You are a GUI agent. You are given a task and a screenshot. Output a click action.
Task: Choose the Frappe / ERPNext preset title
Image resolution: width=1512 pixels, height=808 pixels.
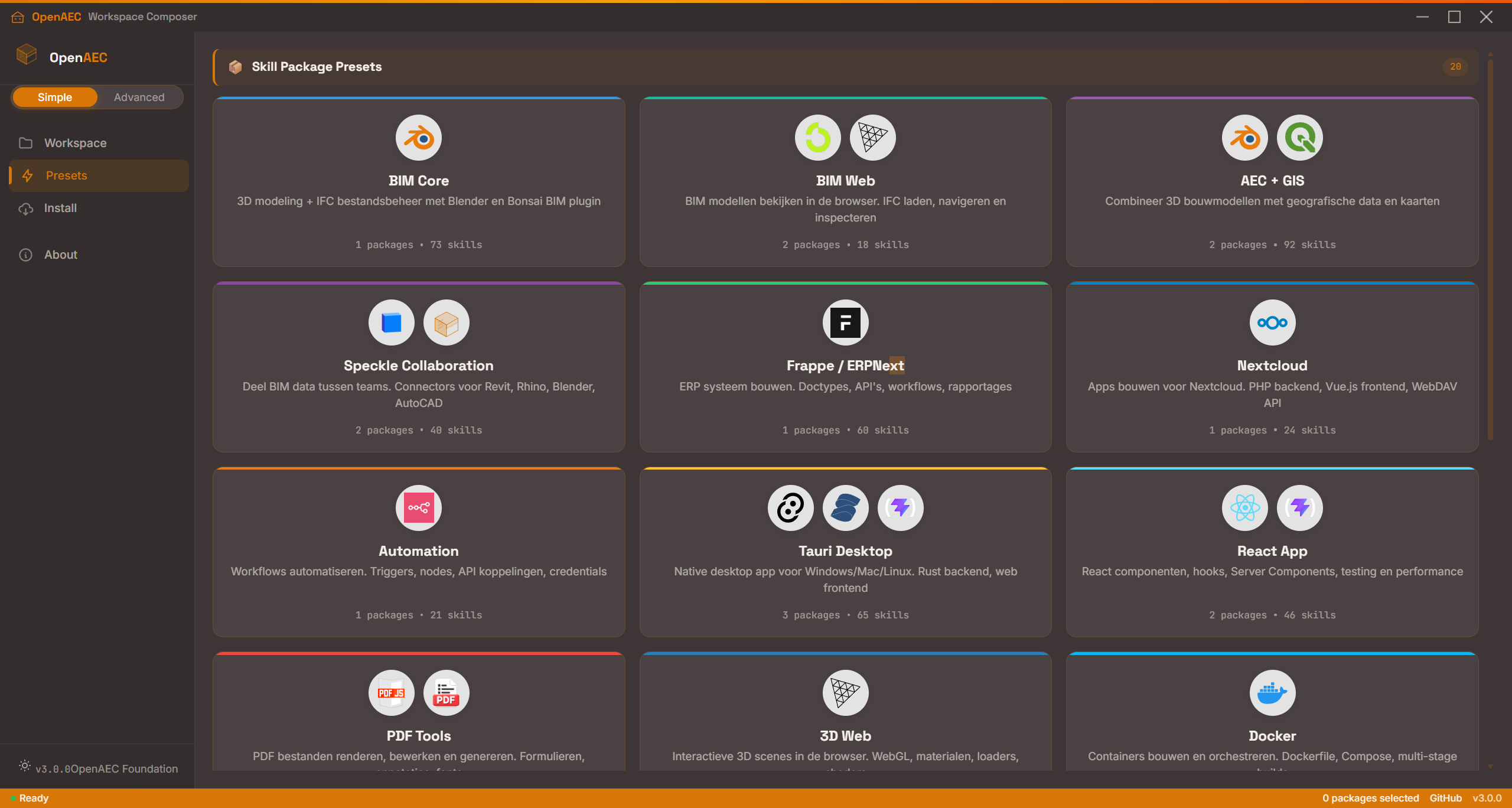click(x=846, y=366)
